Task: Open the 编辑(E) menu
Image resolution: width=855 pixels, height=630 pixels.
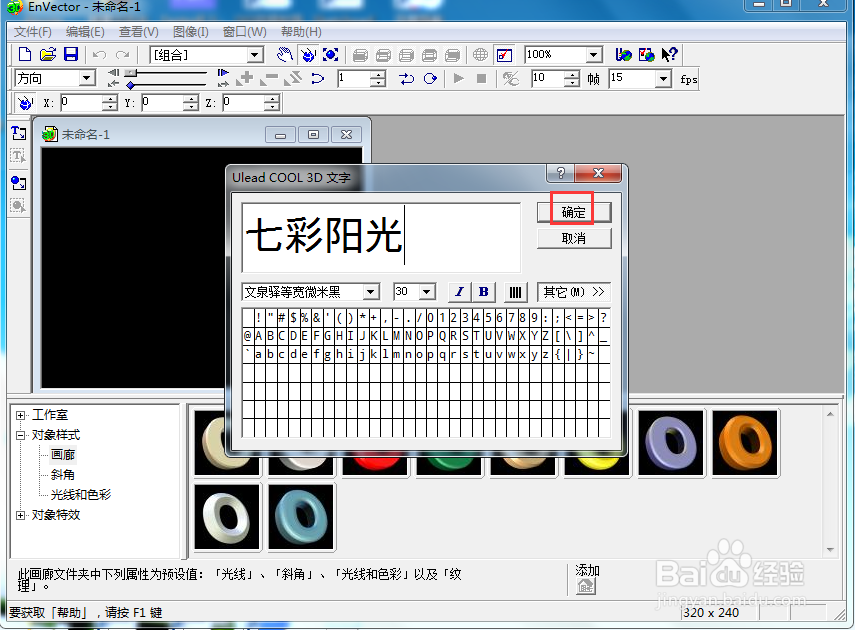Action: pyautogui.click(x=85, y=32)
